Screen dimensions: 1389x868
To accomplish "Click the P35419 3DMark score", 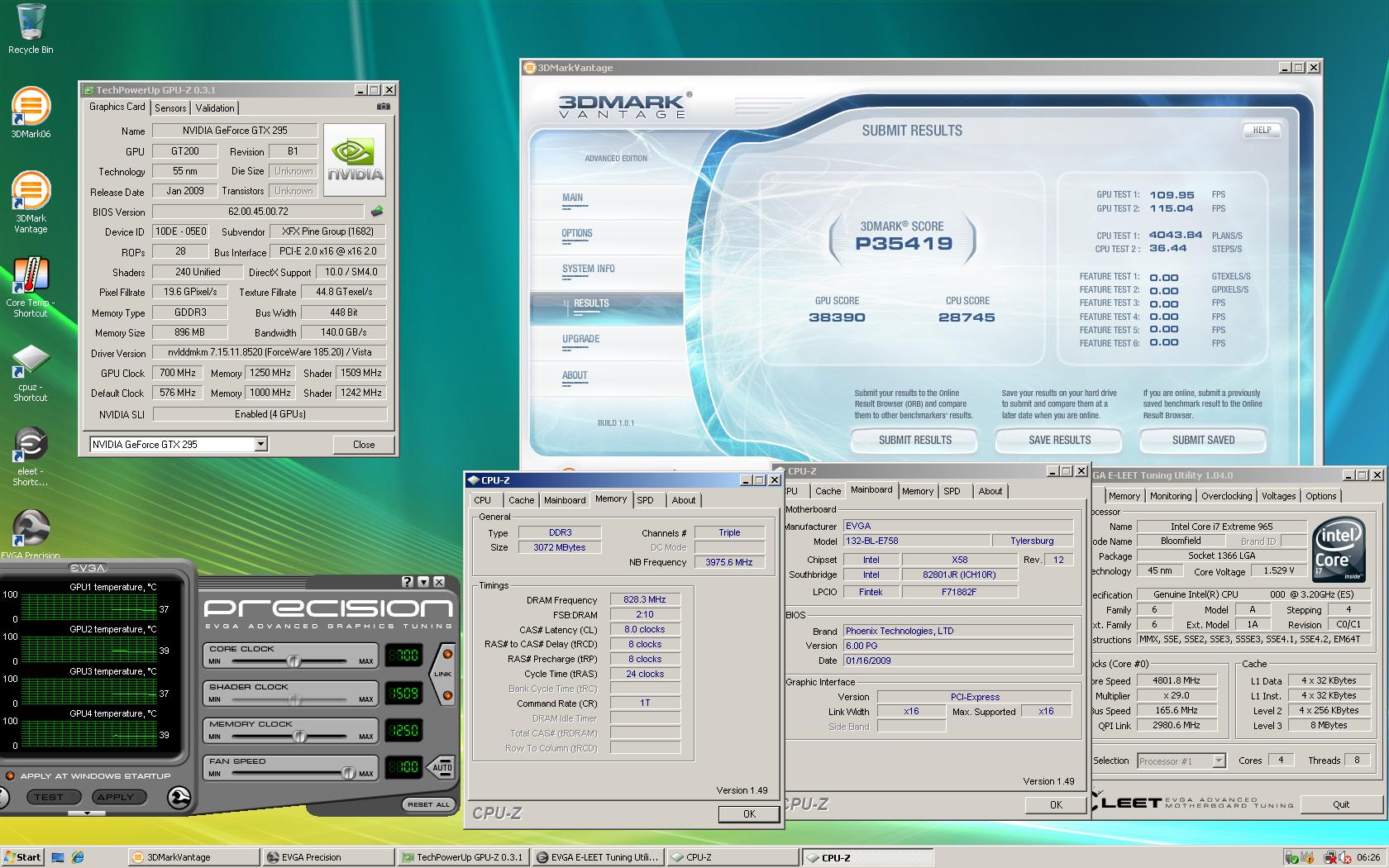I will click(904, 244).
